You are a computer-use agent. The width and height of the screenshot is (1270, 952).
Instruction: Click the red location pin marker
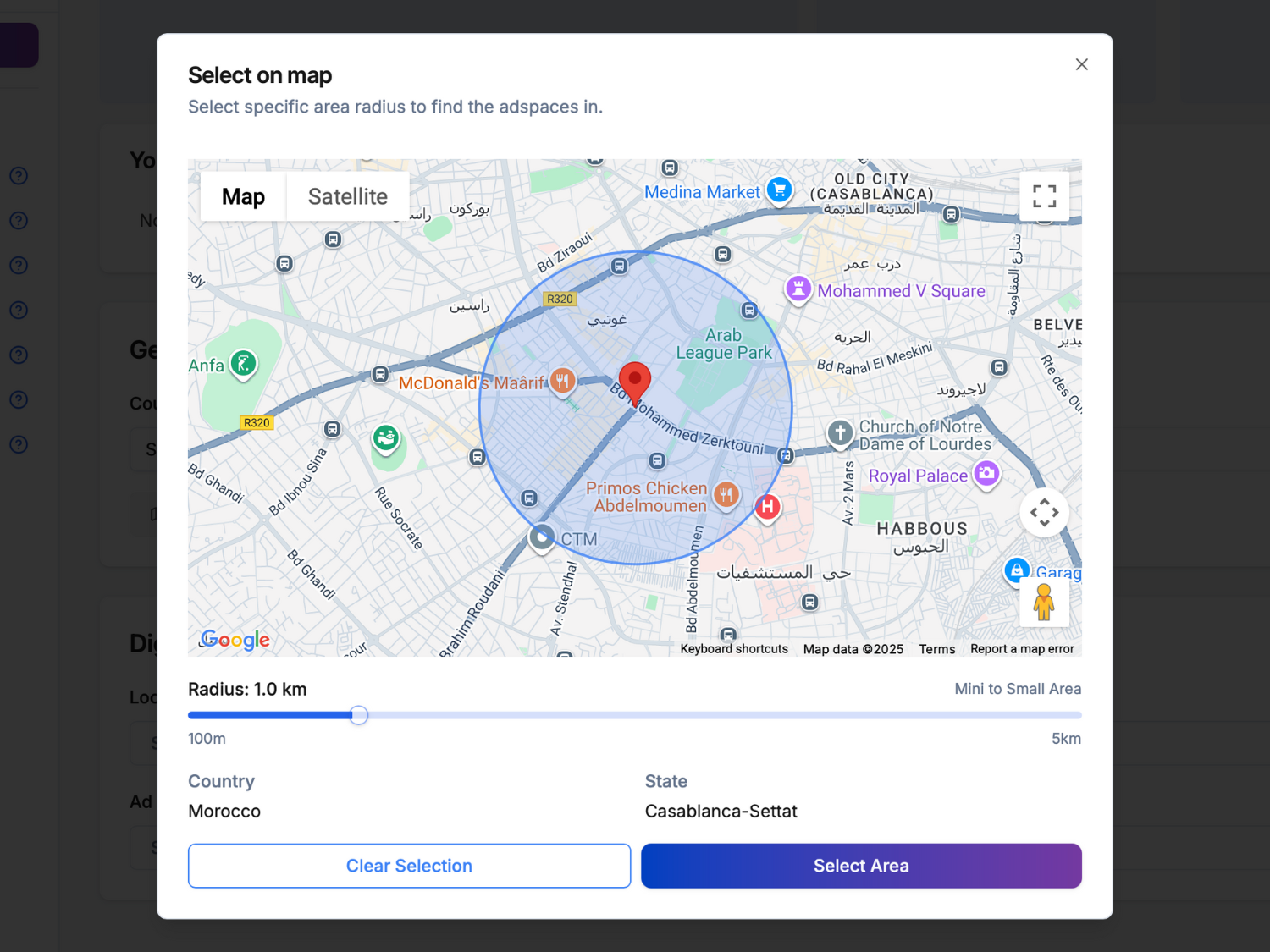click(x=634, y=382)
